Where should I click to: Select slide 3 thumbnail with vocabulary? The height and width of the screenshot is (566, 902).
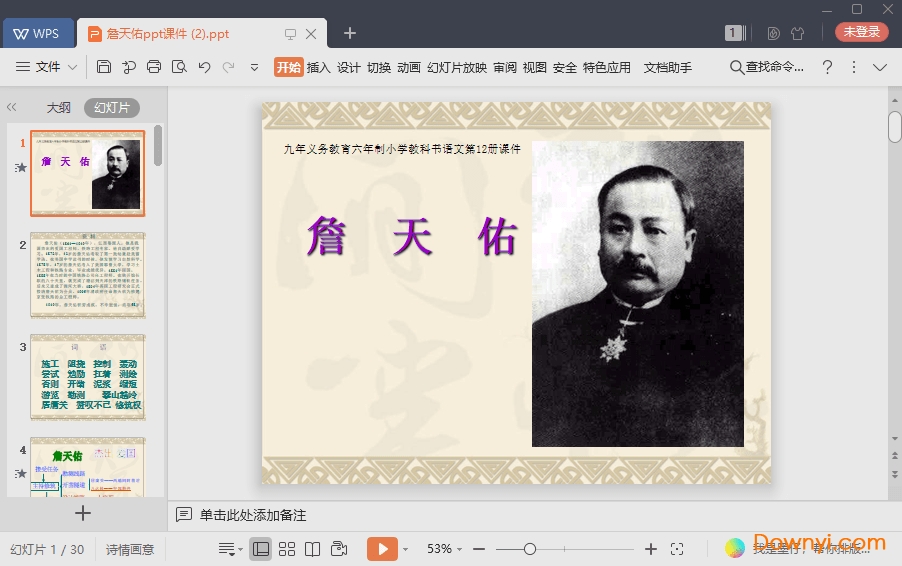(87, 377)
